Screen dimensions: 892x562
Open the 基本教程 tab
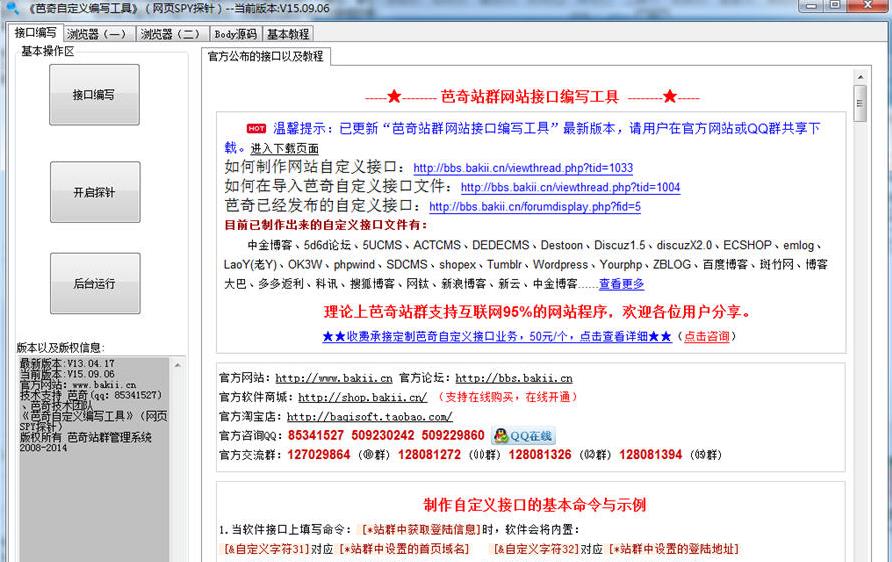point(288,34)
